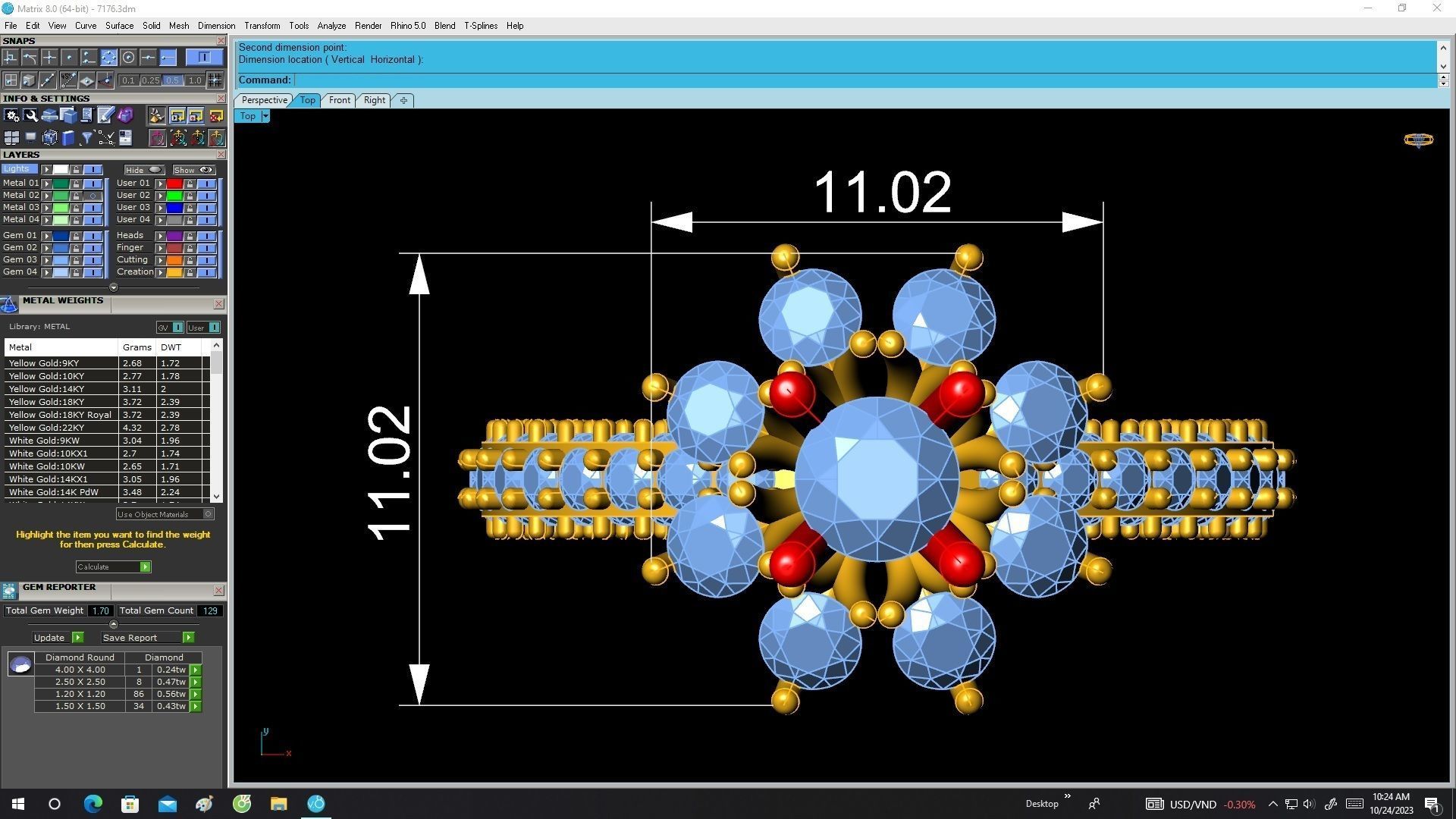The width and height of the screenshot is (1456, 819).
Task: Click the notes pencil icon in Info panel
Action: pyautogui.click(x=105, y=115)
